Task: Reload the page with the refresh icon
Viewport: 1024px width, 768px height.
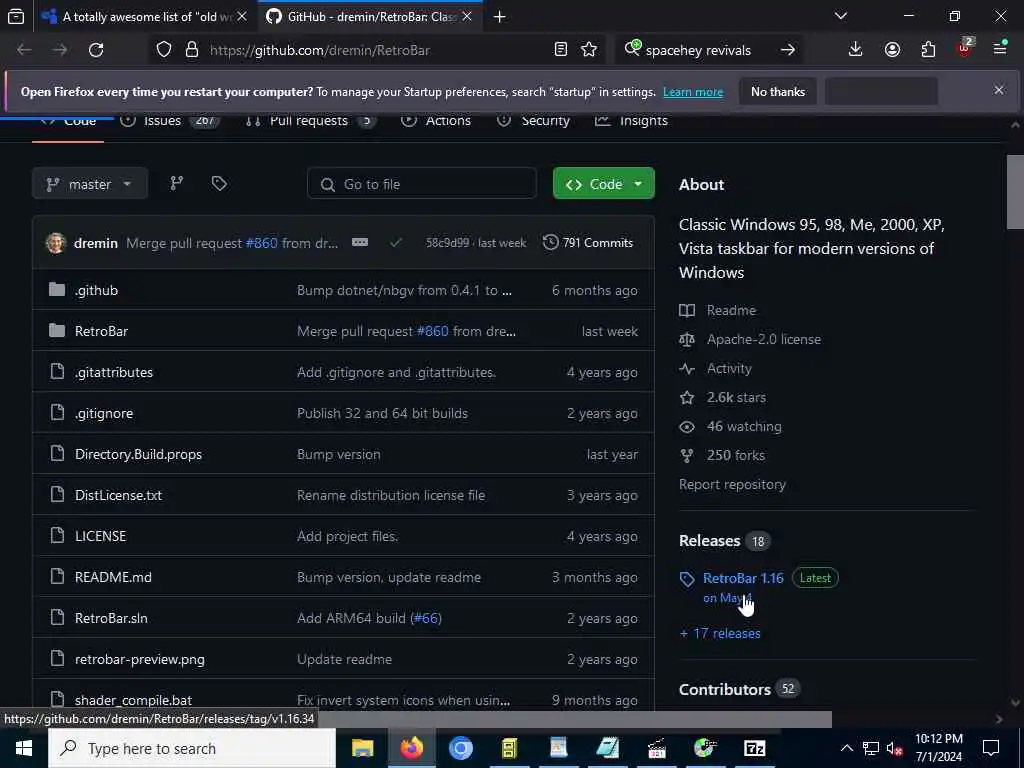Action: pos(96,50)
